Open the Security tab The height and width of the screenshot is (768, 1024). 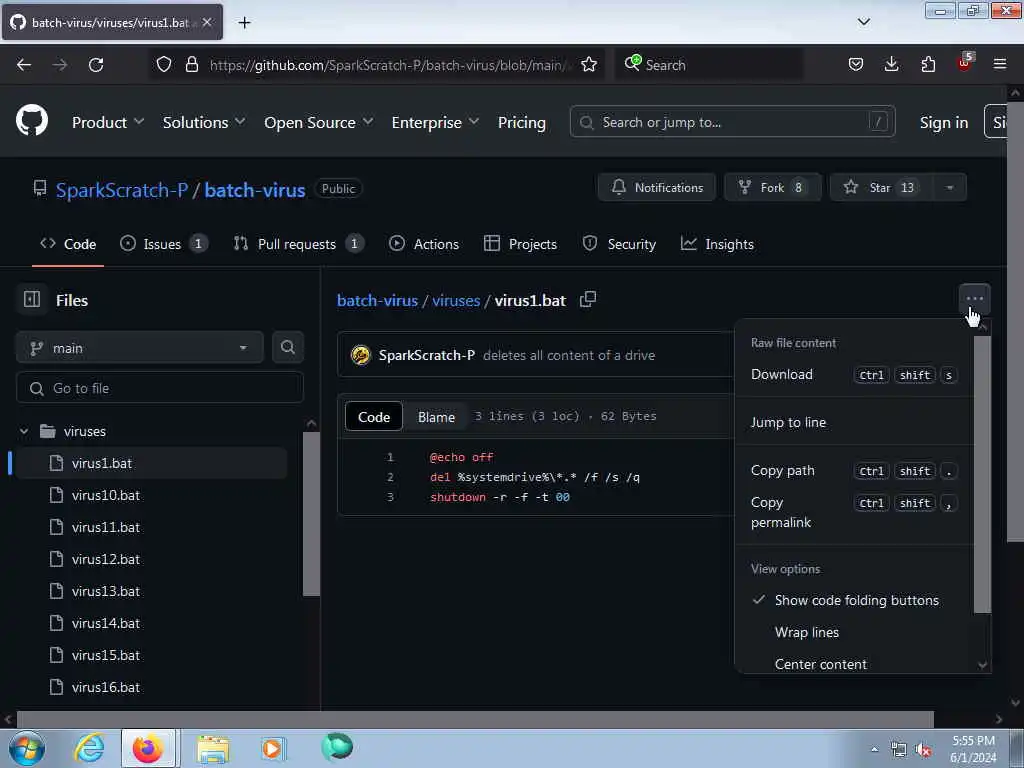click(x=619, y=244)
